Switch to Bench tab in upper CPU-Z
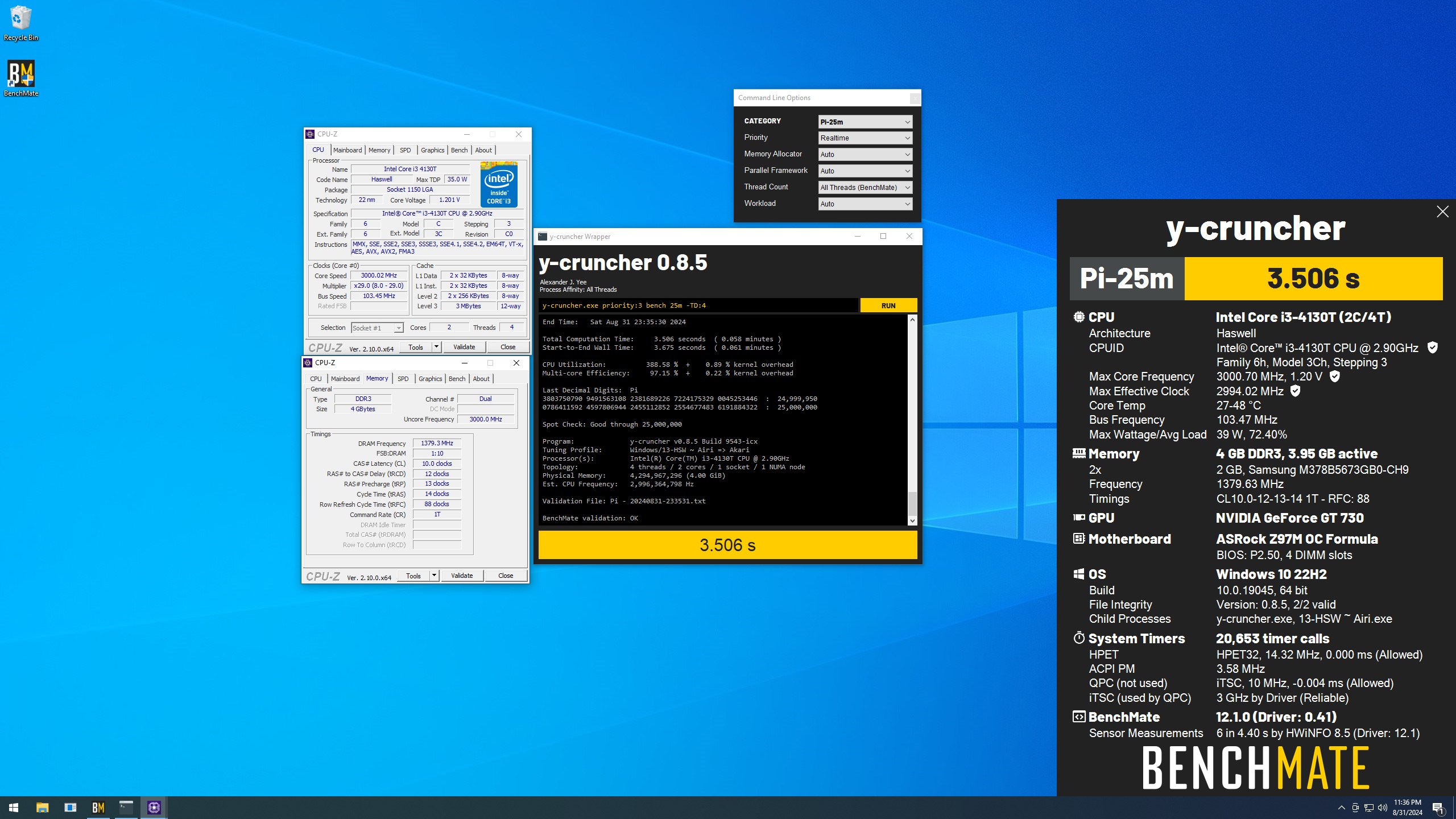Screen dimensions: 1456x819 pos(459,150)
